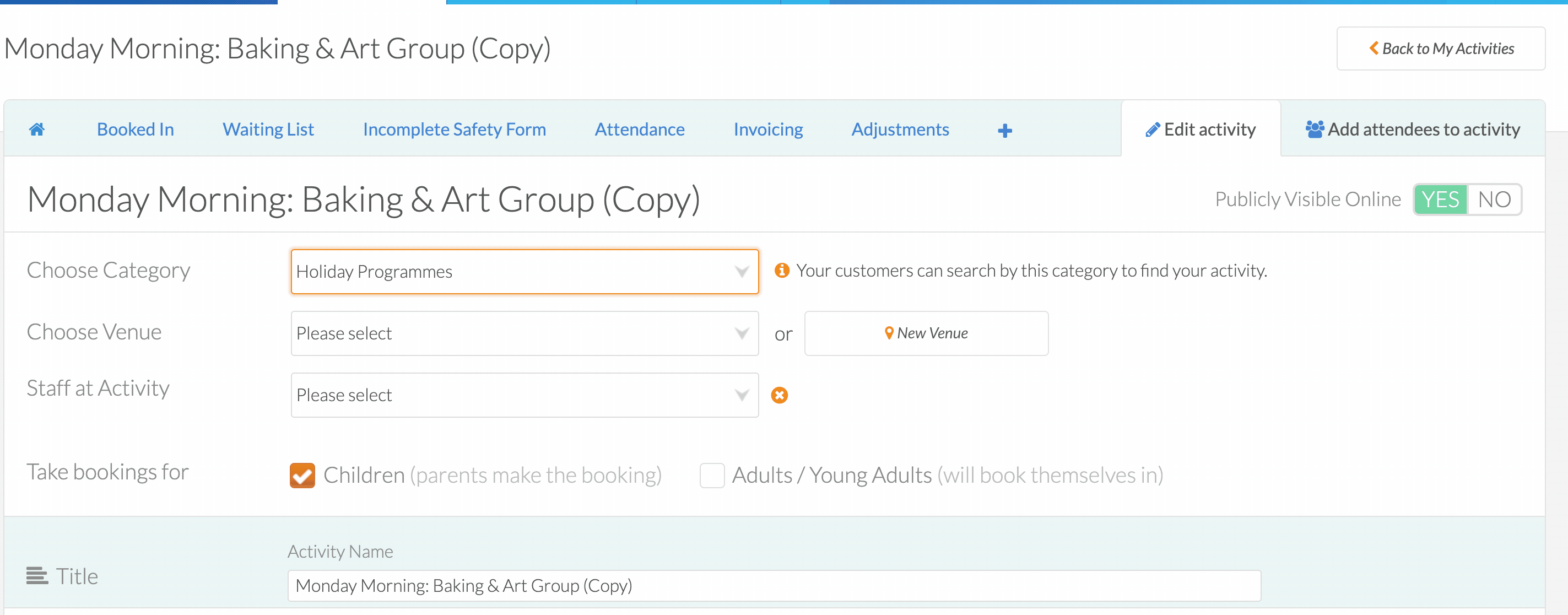The height and width of the screenshot is (615, 1568).
Task: Open the Choose Category dropdown
Action: pos(524,272)
